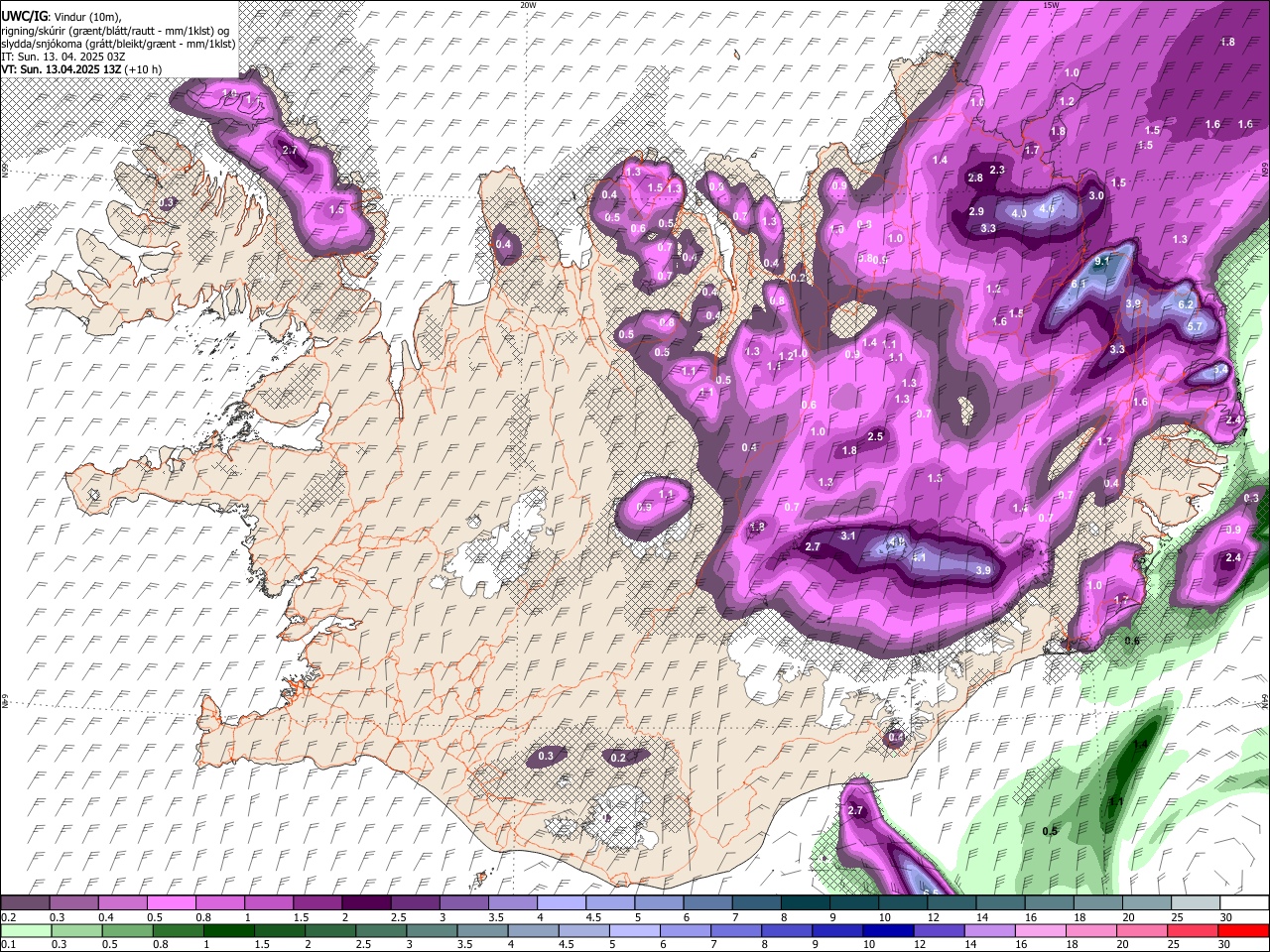Select the 'Vindur (10m)' header text
This screenshot has width=1270, height=952.
(88, 17)
